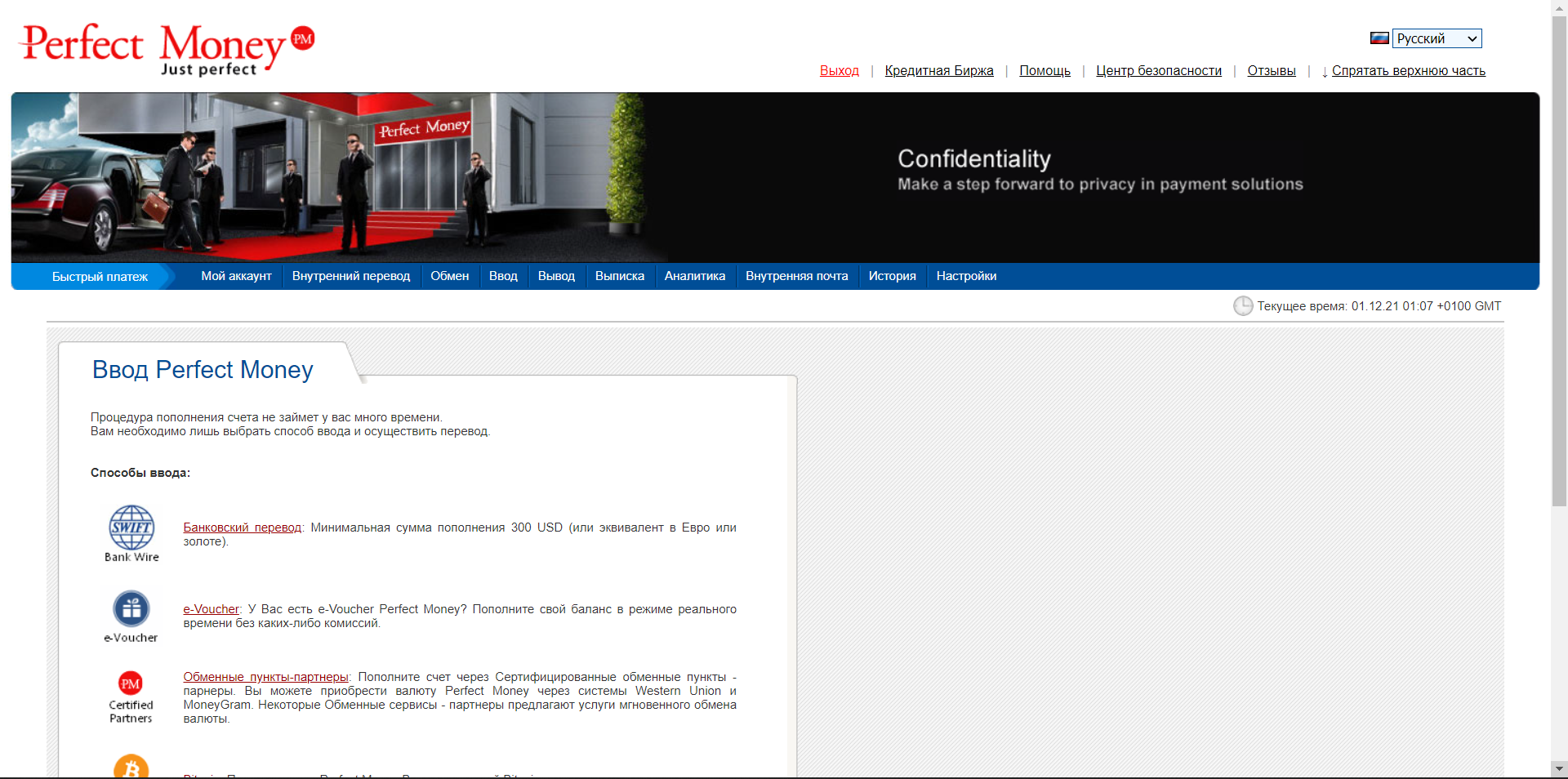1568x779 pixels.
Task: Click the scrollbar up arrow
Action: (1559, 7)
